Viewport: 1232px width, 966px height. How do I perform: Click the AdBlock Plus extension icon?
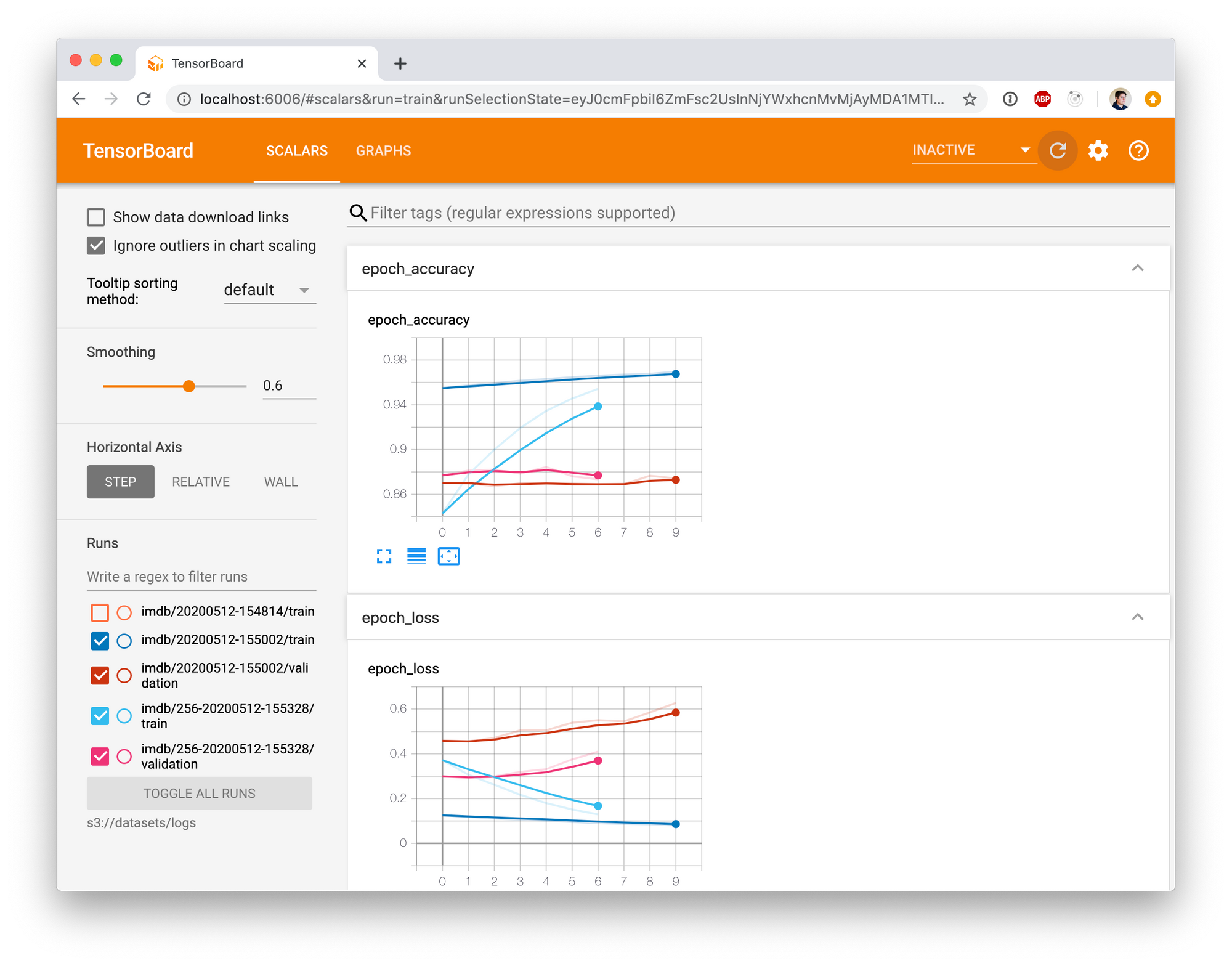(x=1042, y=99)
